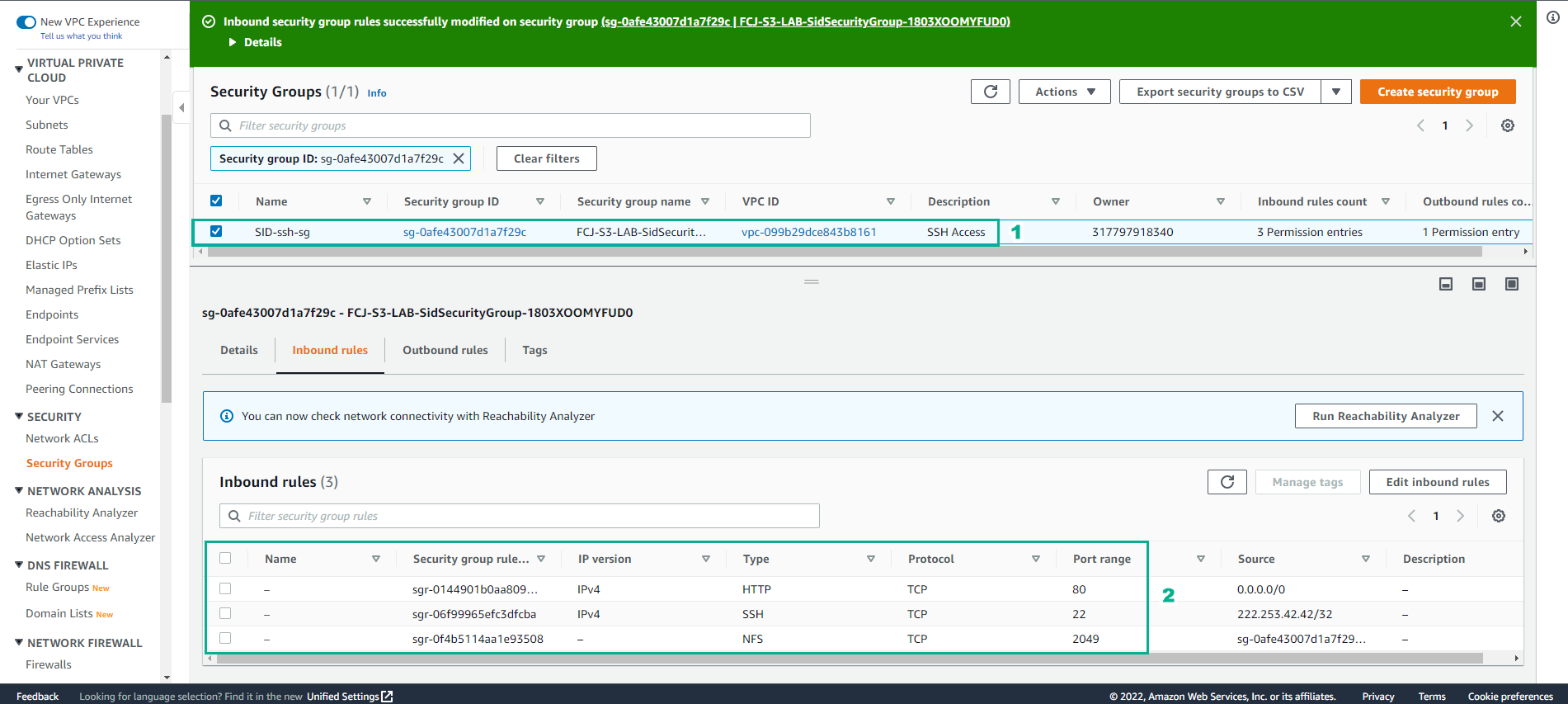Click the Feedback link in footer

pyautogui.click(x=37, y=697)
